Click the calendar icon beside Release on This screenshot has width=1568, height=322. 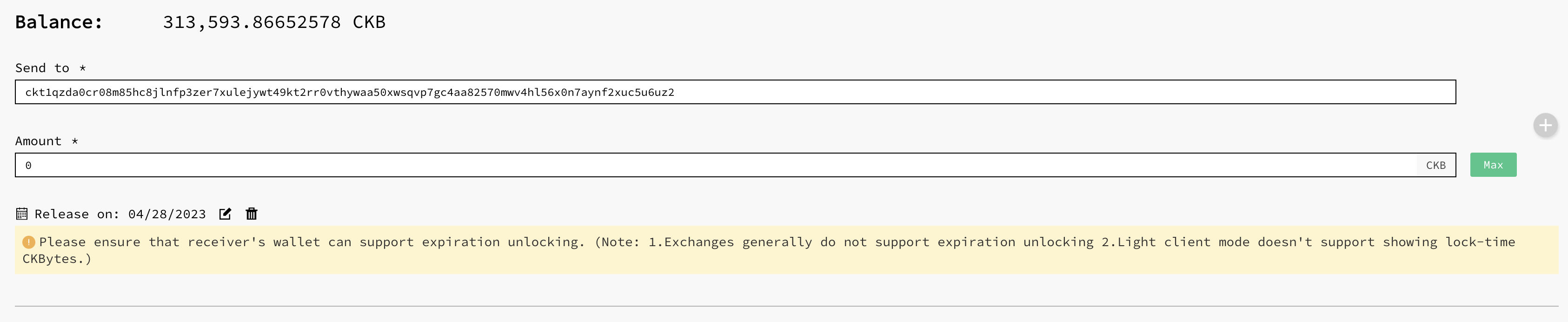tap(22, 214)
